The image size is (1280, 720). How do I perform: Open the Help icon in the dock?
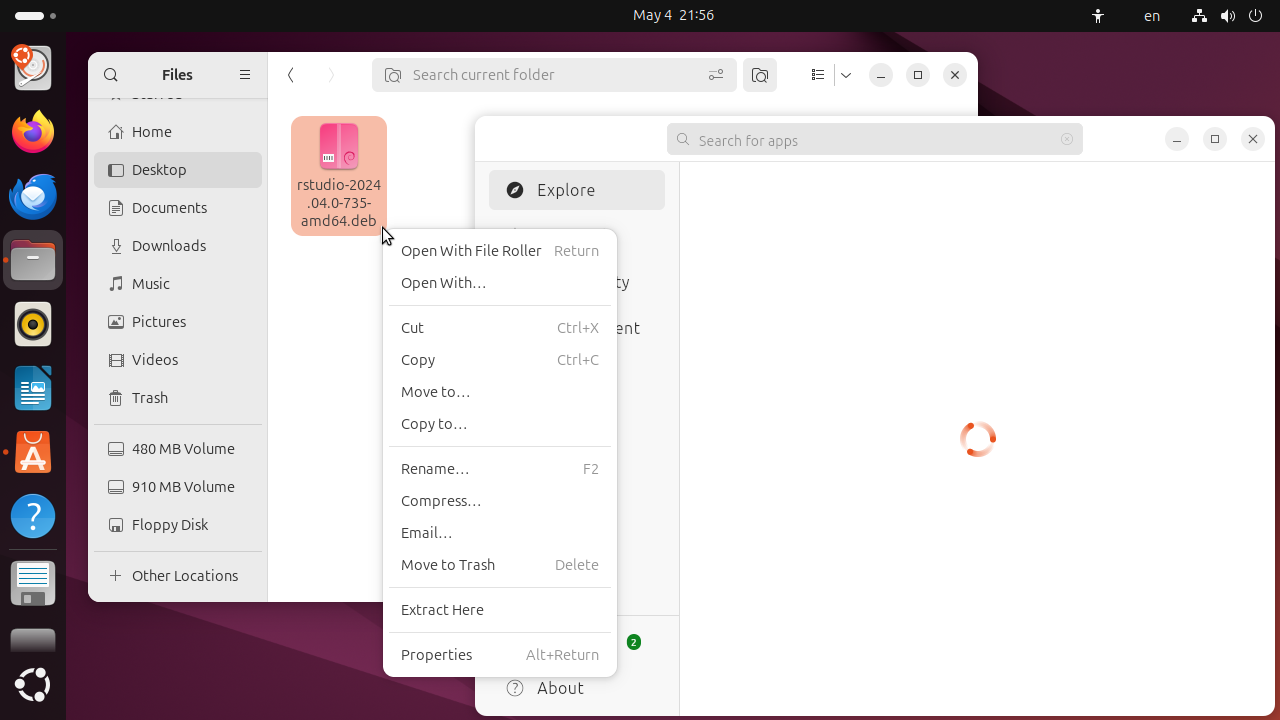point(33,516)
